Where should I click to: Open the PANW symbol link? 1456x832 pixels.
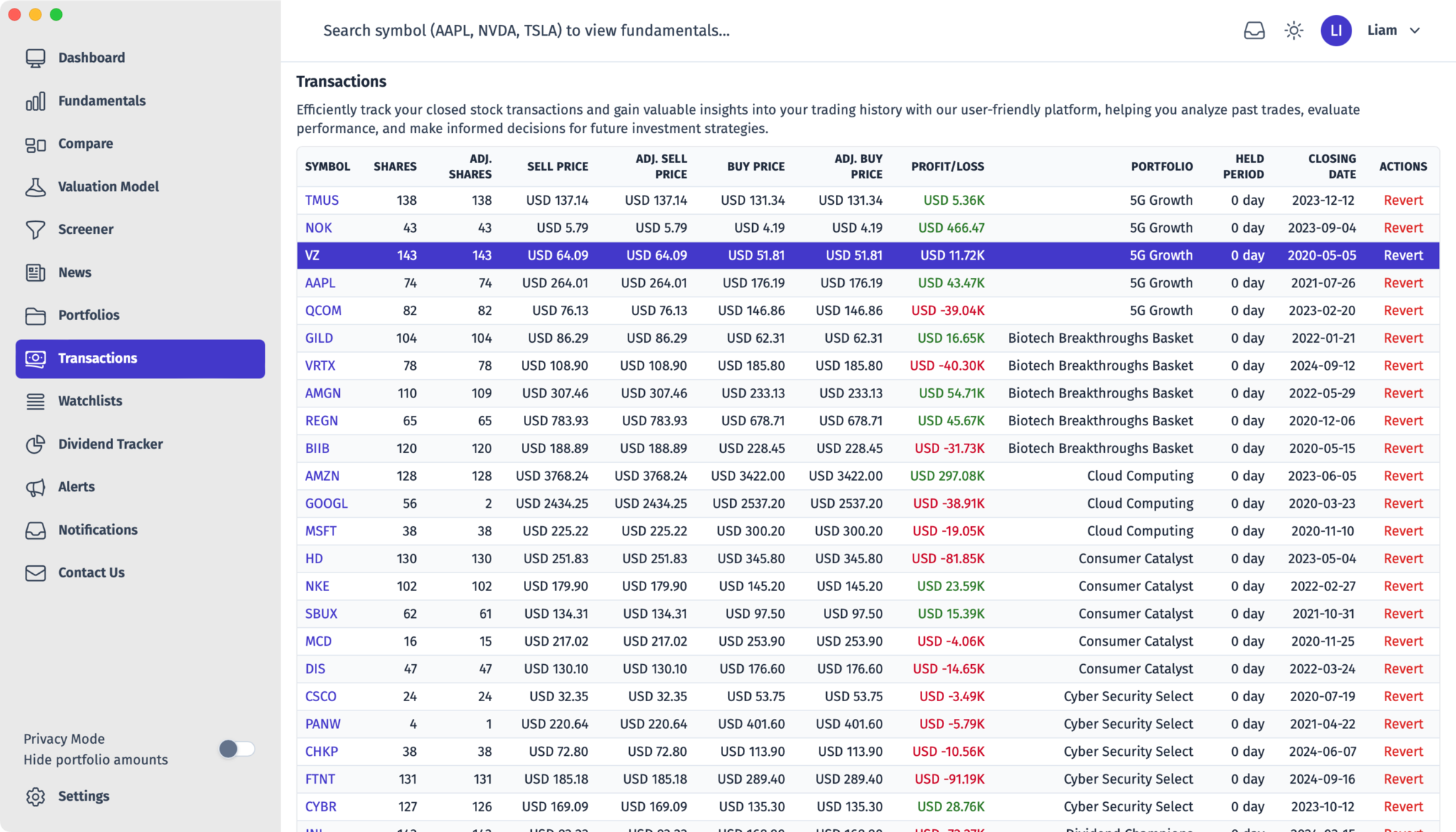(323, 724)
